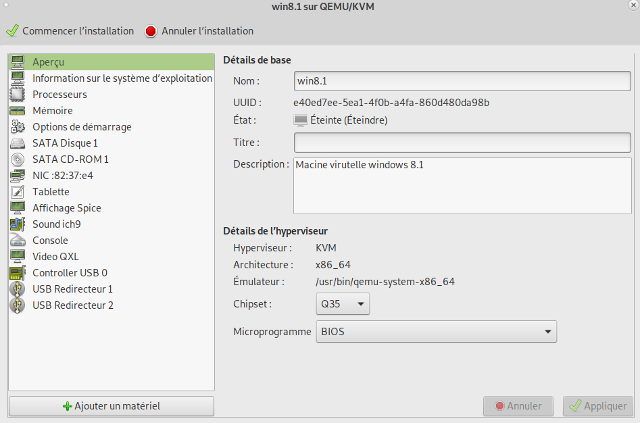Select USB Redirecteur 2 entry
640x423 pixels.
tap(111, 305)
